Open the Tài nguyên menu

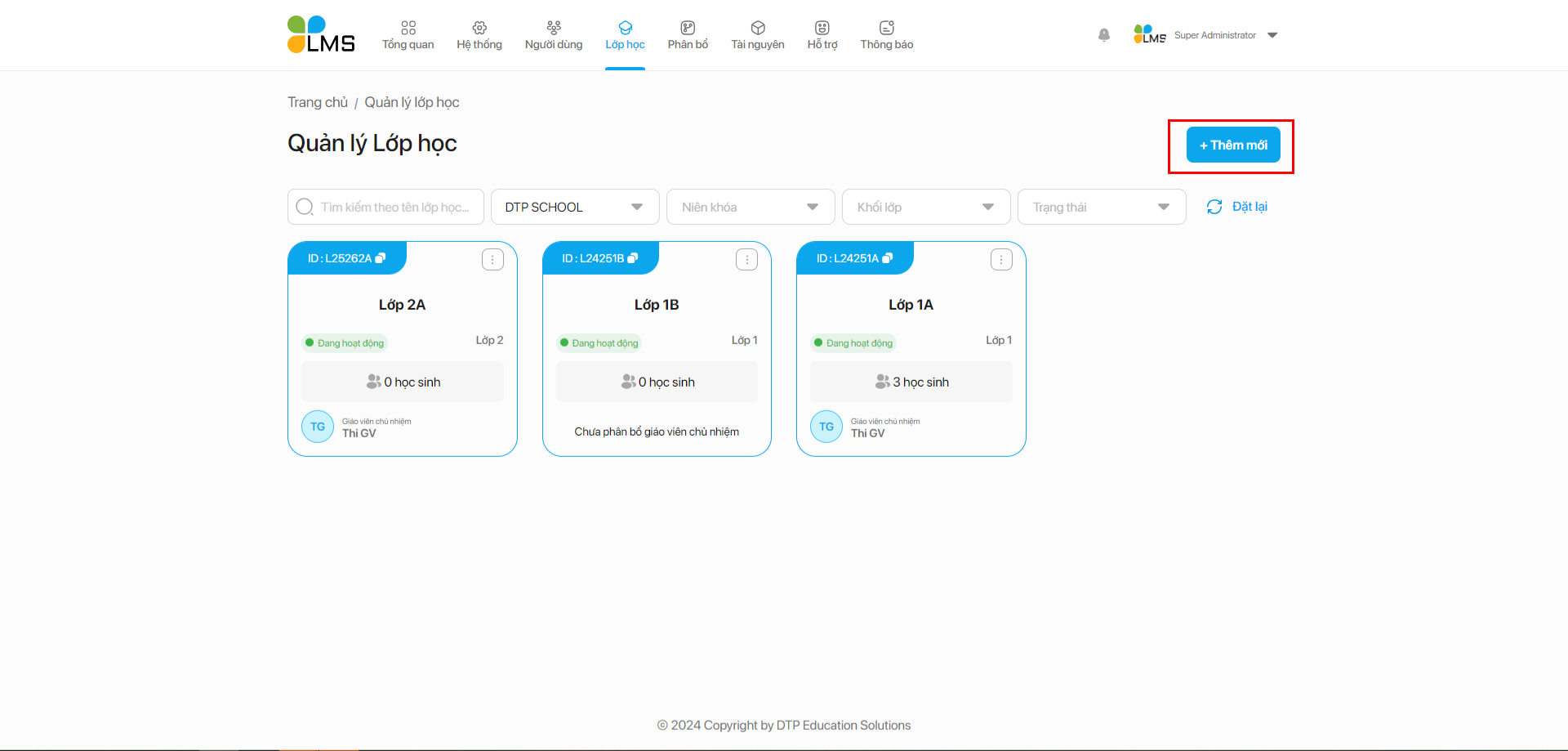(x=757, y=35)
